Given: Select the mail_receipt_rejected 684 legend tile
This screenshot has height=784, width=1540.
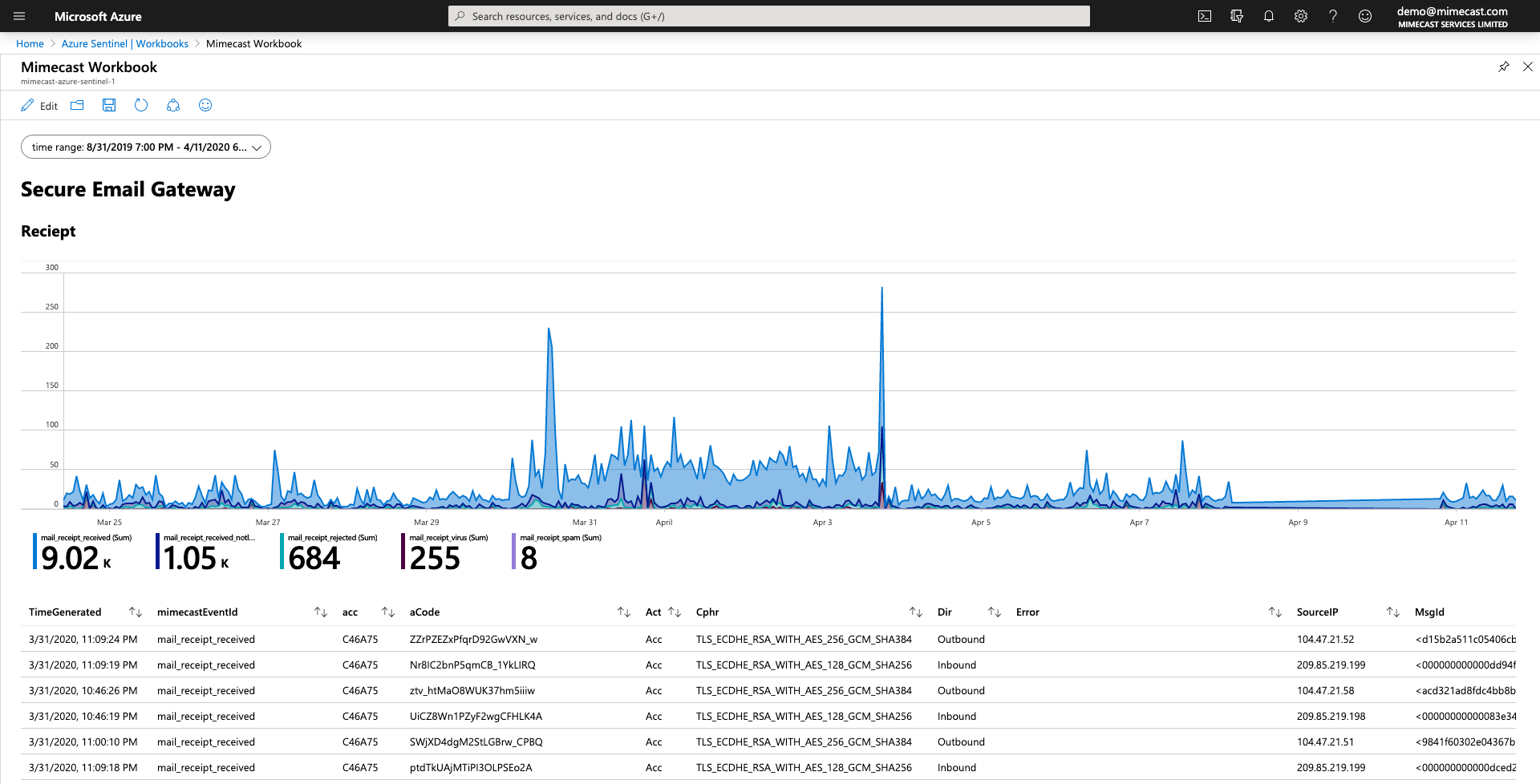Looking at the screenshot, I should (329, 552).
